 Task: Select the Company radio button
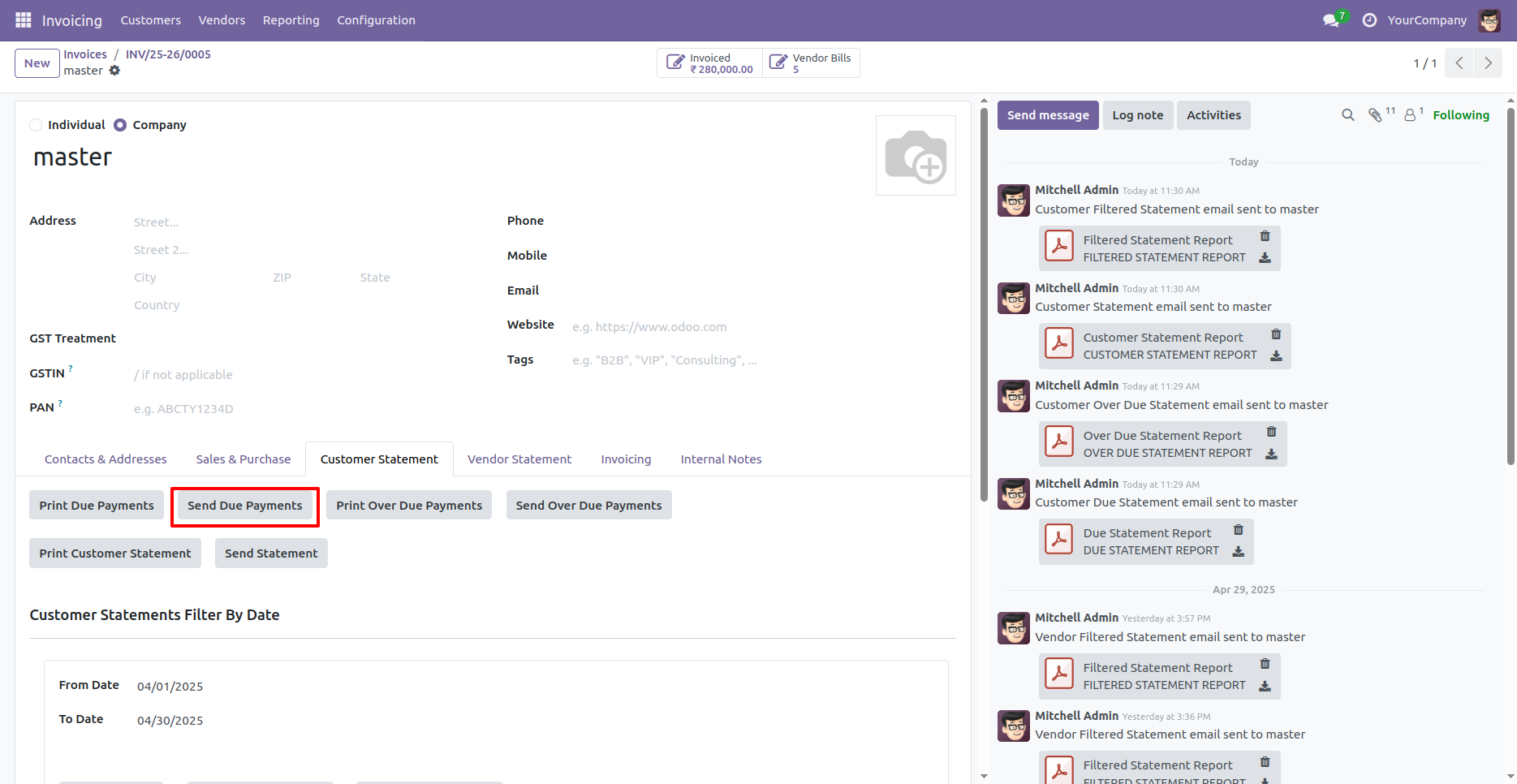120,125
